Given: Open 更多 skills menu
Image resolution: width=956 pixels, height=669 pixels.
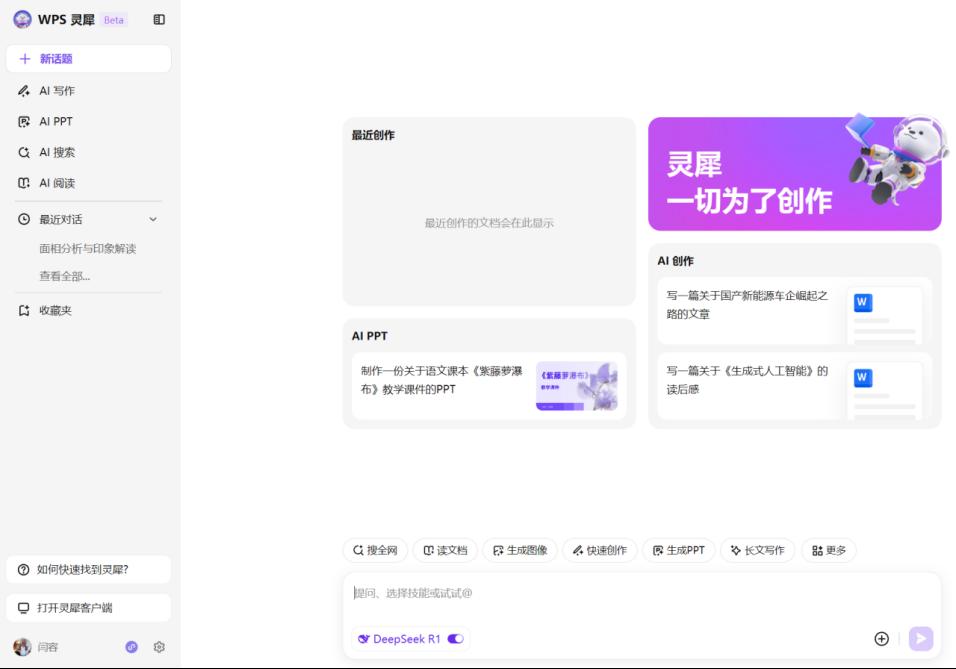Looking at the screenshot, I should tap(829, 550).
